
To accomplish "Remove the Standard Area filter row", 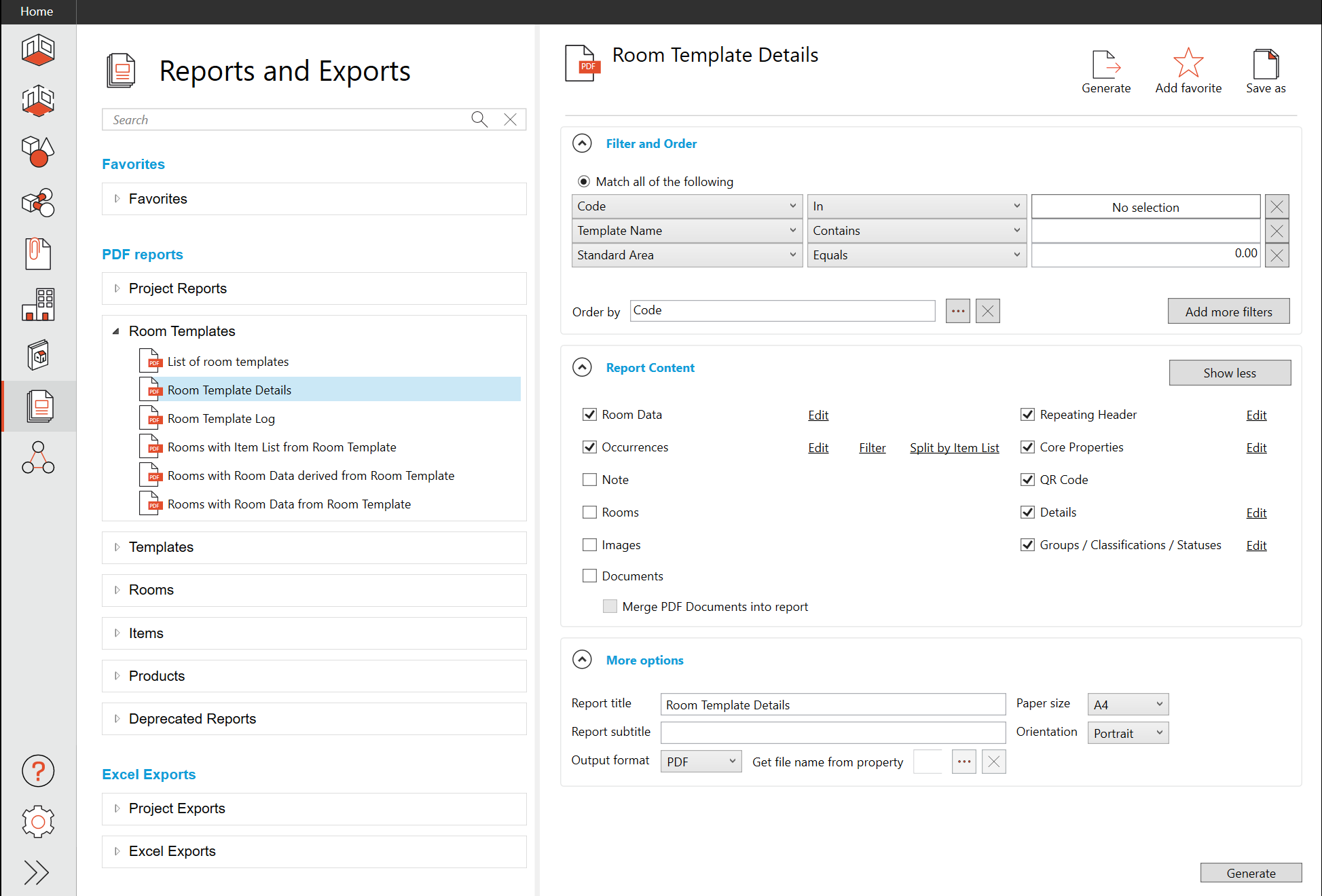I will point(1277,255).
